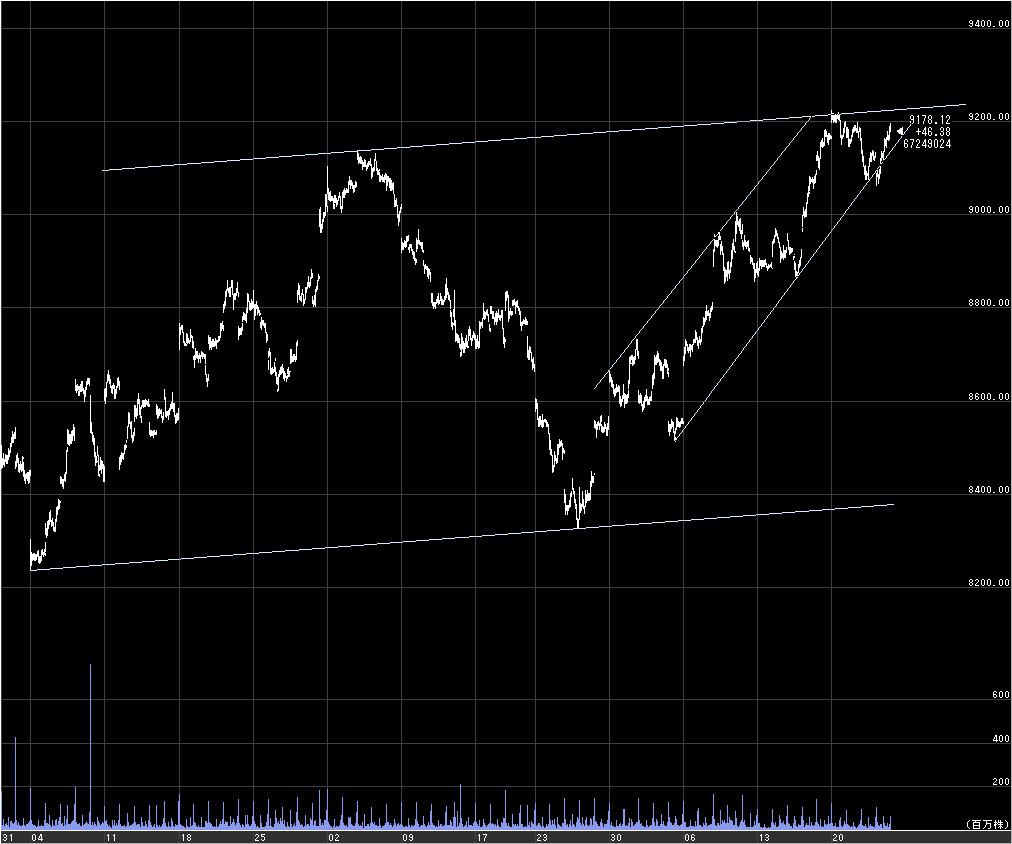The width and height of the screenshot is (1012, 844).
Task: Click the tallest volume spike bar
Action: (x=90, y=745)
